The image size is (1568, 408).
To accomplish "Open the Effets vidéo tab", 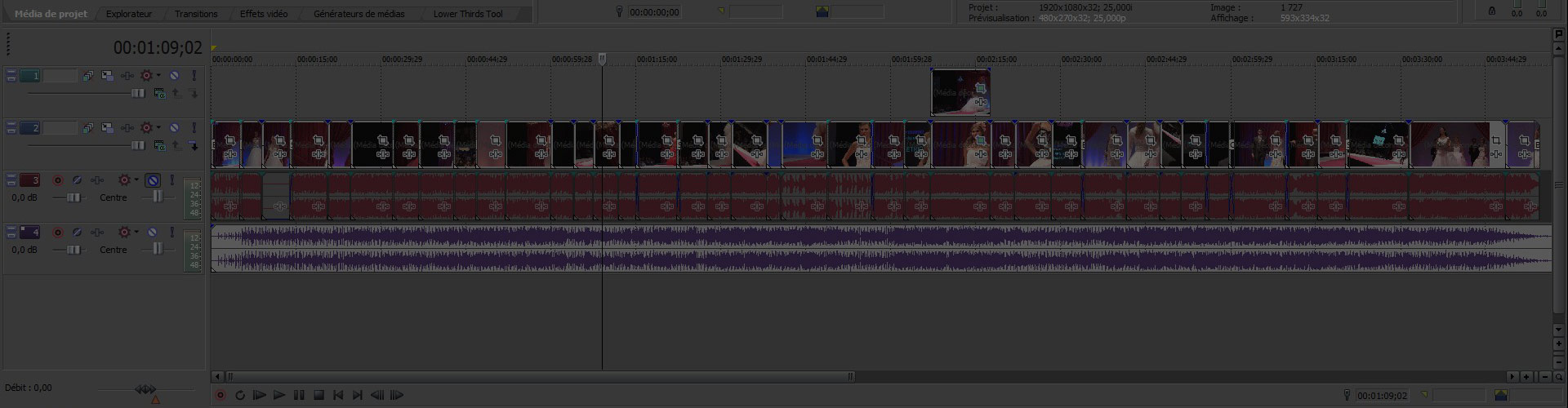I will [x=264, y=14].
